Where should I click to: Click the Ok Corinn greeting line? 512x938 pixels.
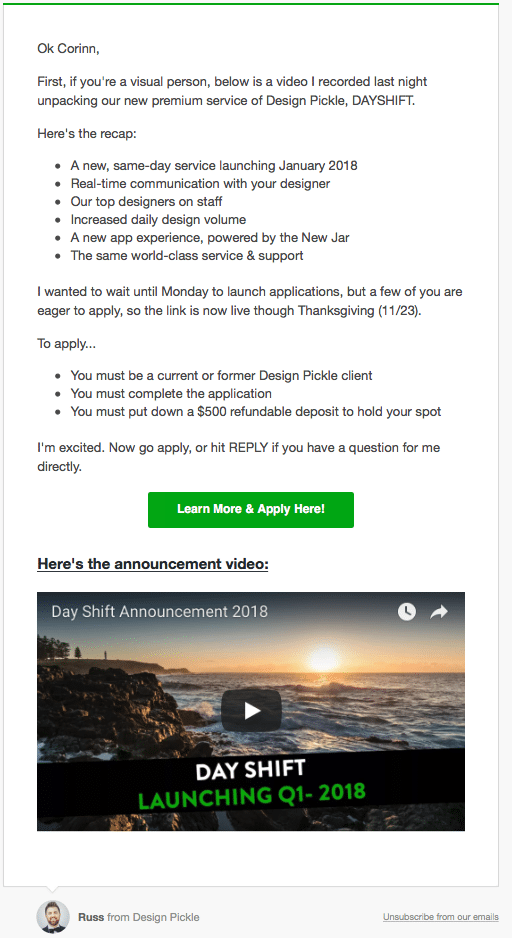pos(68,49)
